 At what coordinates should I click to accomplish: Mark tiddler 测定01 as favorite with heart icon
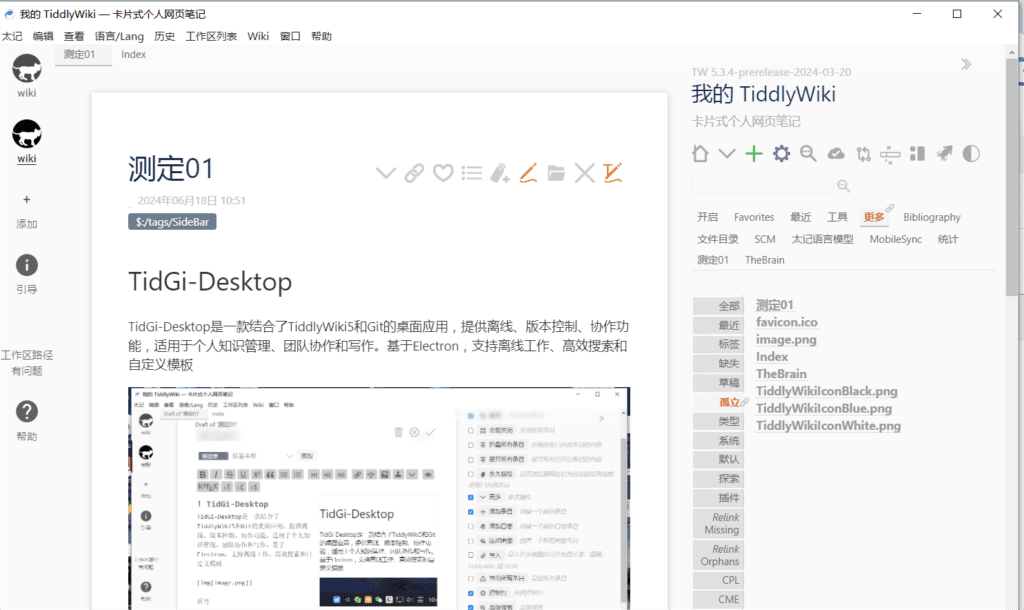point(443,173)
